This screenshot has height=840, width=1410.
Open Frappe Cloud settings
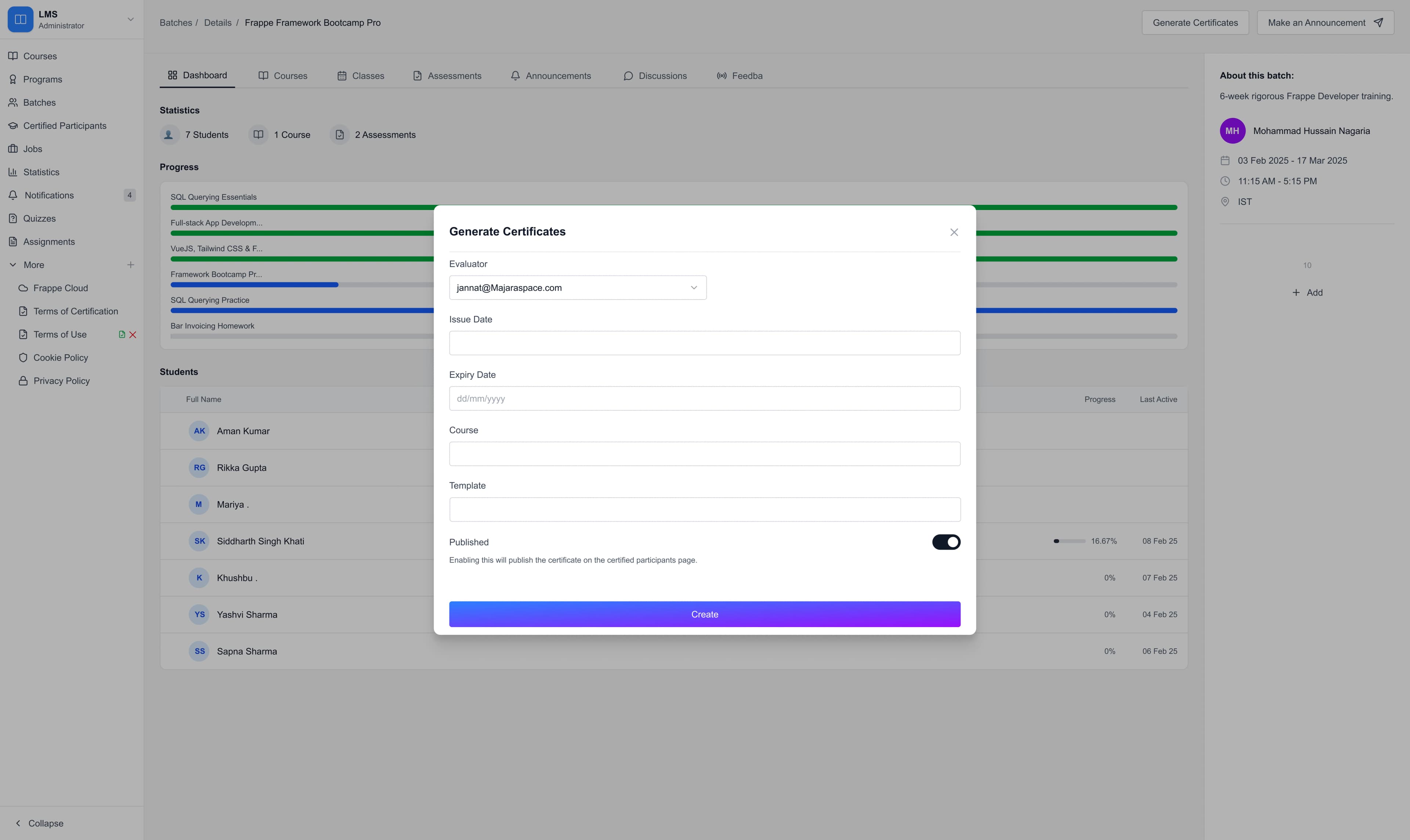(59, 287)
